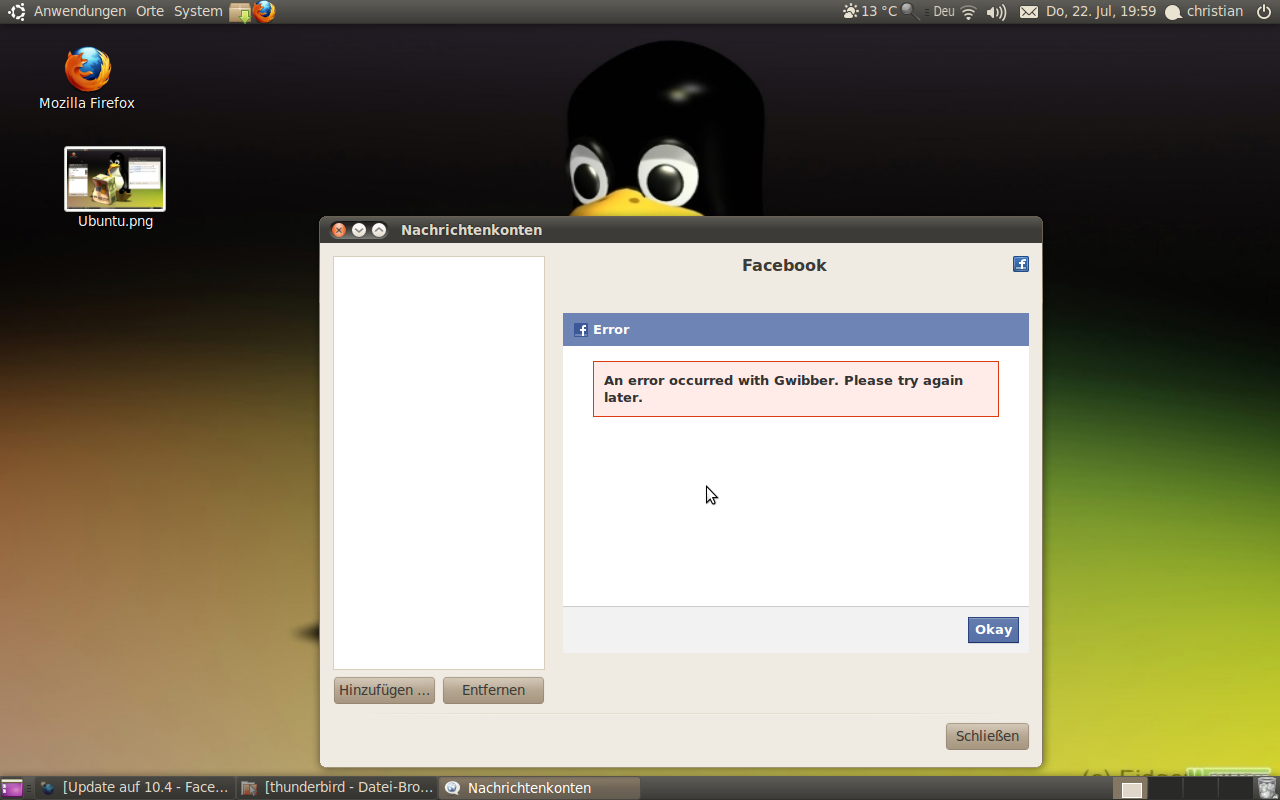
Task: Launch Firefox from the top panel
Action: 264,12
